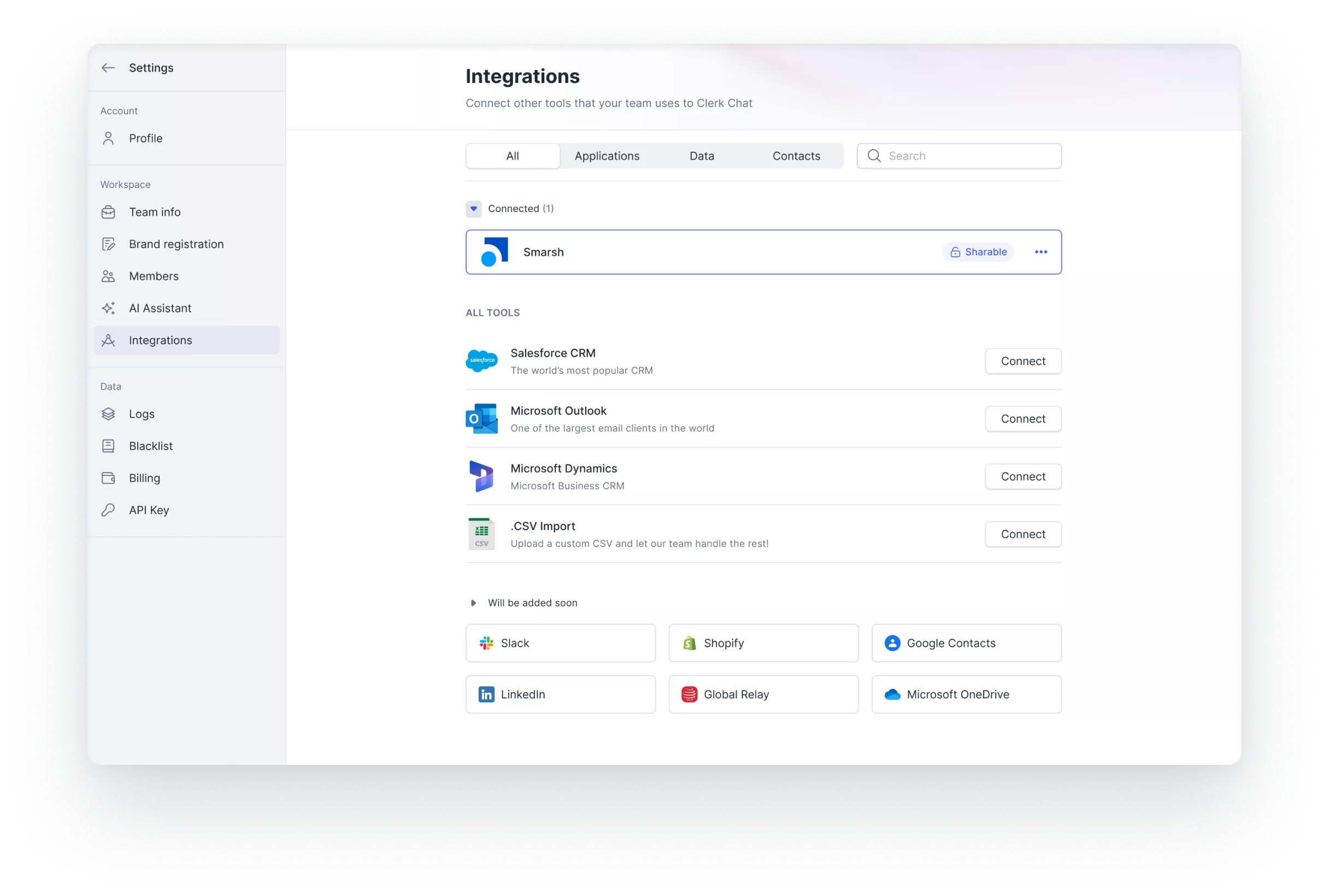Switch to the Contacts tab
This screenshot has height=896, width=1329.
pos(796,156)
